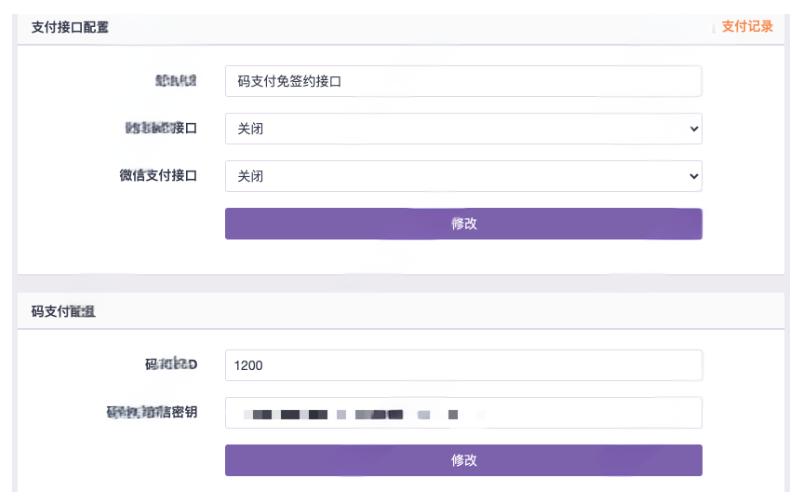Open the 支付记录 link
Image resolution: width=796 pixels, height=502 pixels.
(x=747, y=27)
